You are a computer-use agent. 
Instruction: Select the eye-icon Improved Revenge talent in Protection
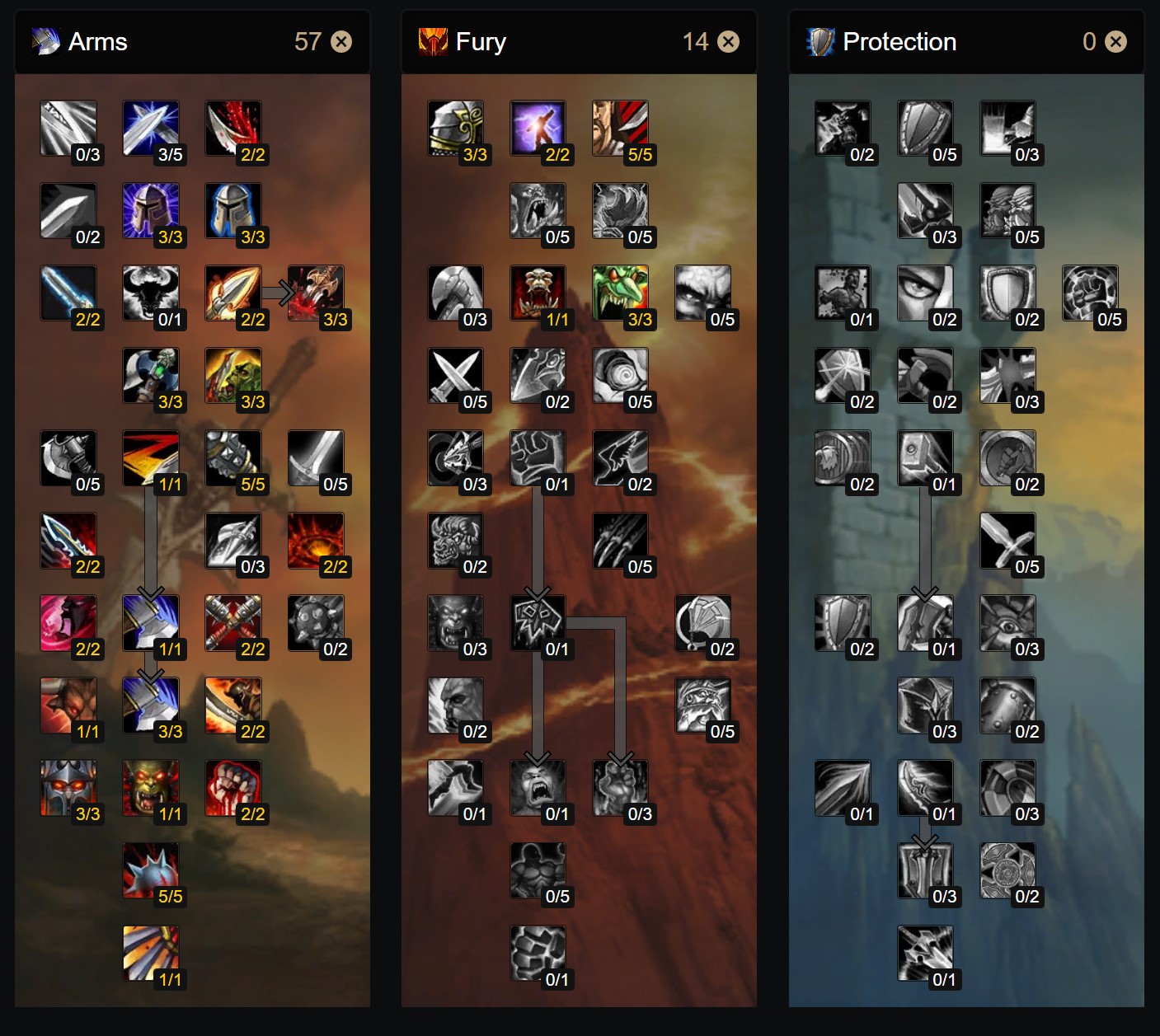point(926,293)
